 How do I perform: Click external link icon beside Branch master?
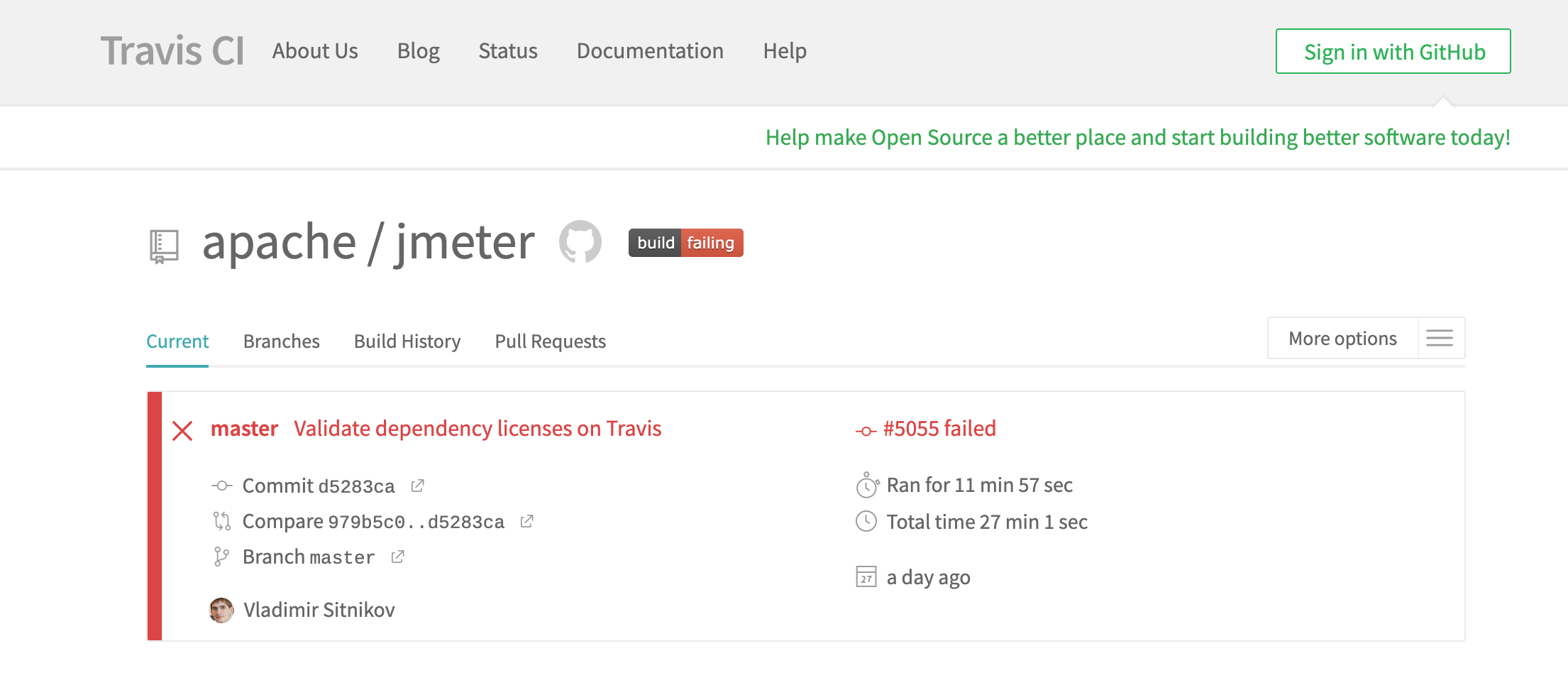pyautogui.click(x=397, y=557)
